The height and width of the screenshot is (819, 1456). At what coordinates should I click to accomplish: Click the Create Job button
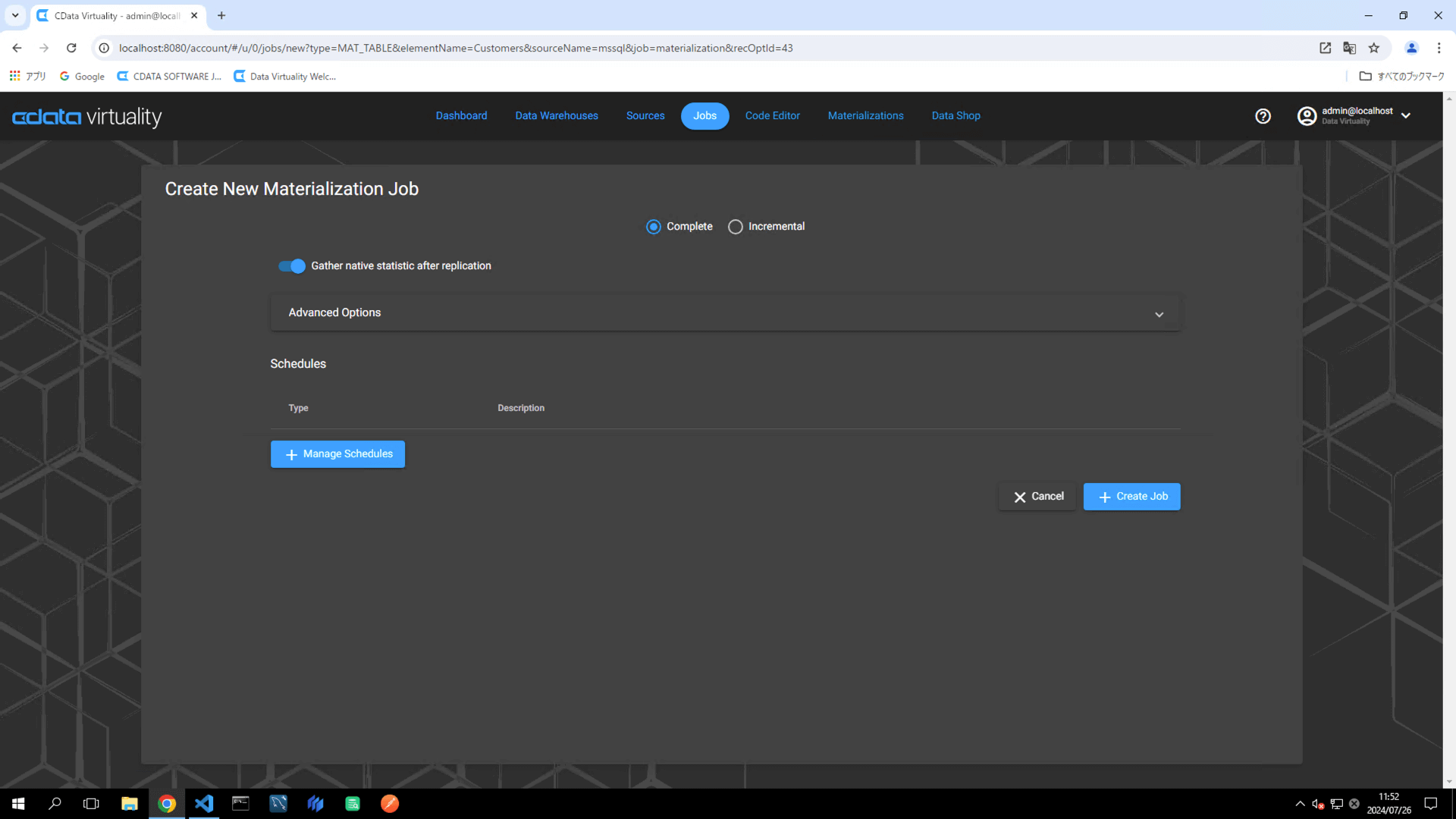point(1131,497)
